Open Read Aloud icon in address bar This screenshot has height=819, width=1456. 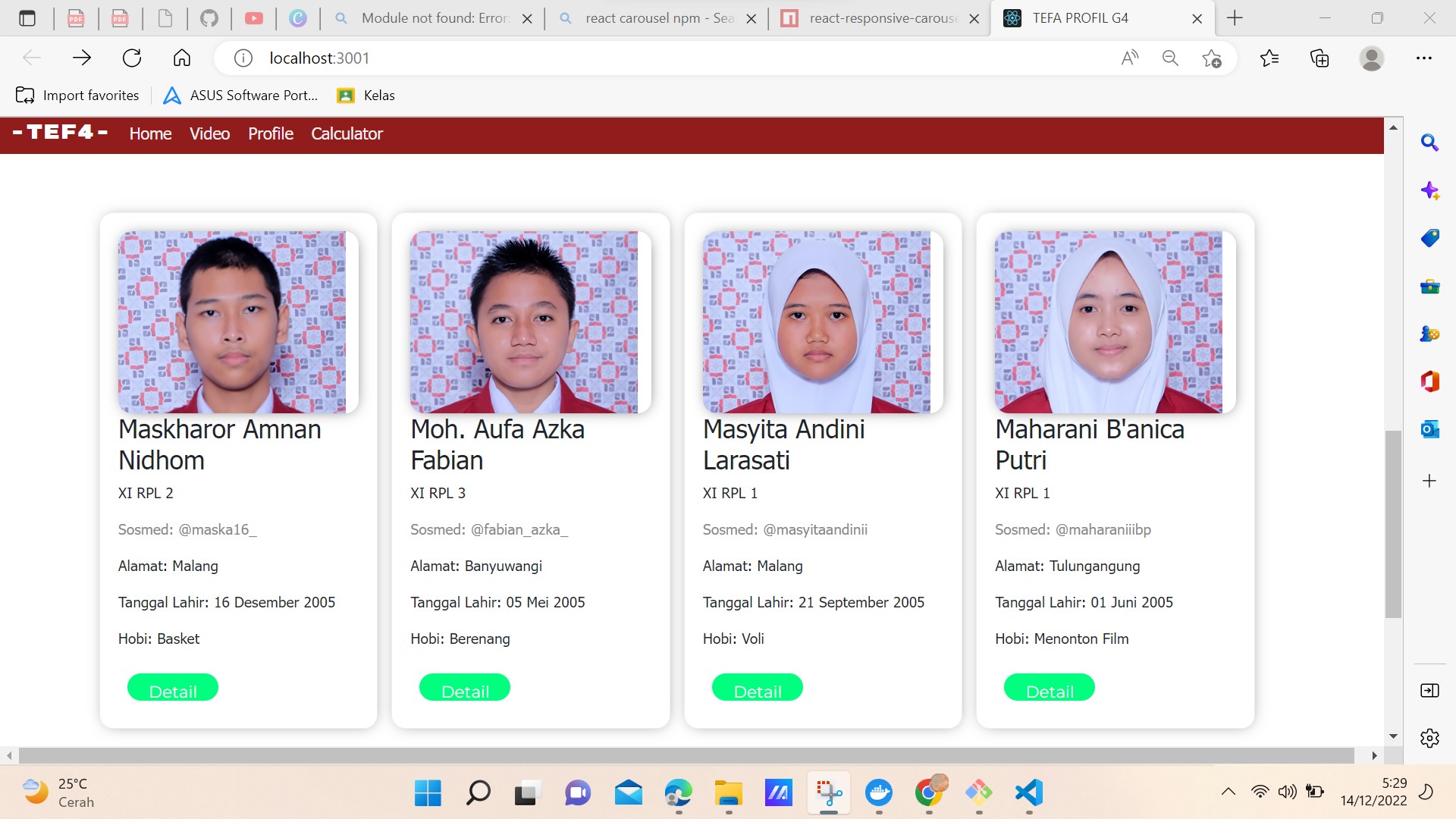tap(1130, 58)
